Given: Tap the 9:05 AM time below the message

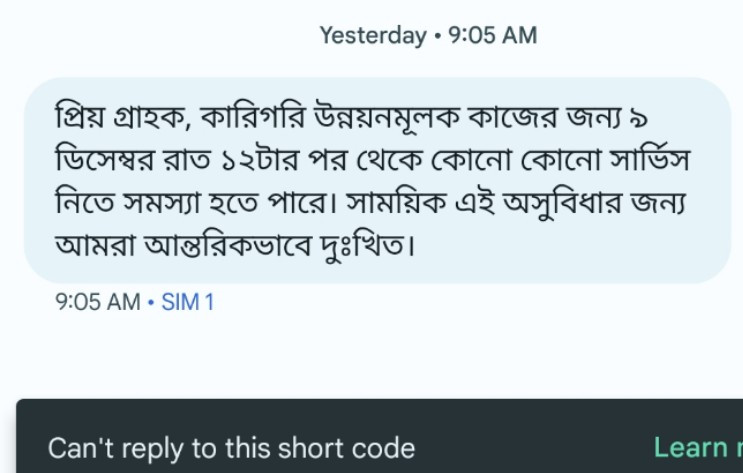Looking at the screenshot, I should [97, 302].
